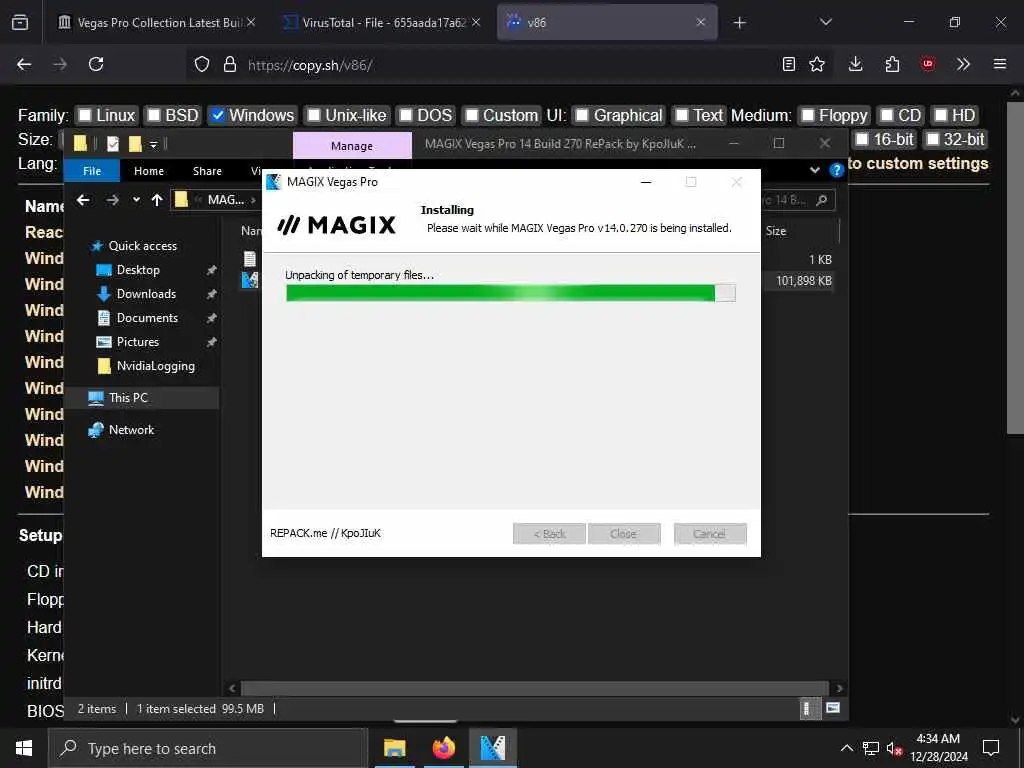The height and width of the screenshot is (768, 1024).
Task: Open Firefox from the taskbar
Action: (x=443, y=748)
